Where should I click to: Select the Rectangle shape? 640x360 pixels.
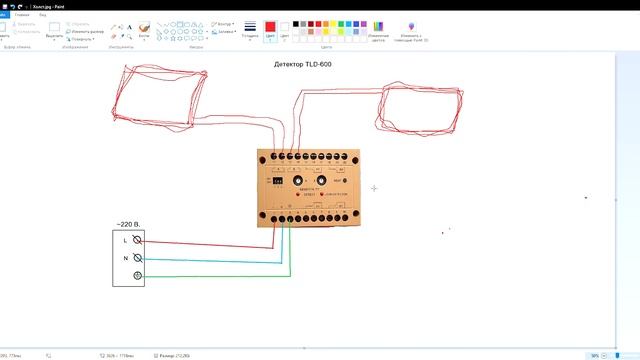click(180, 25)
